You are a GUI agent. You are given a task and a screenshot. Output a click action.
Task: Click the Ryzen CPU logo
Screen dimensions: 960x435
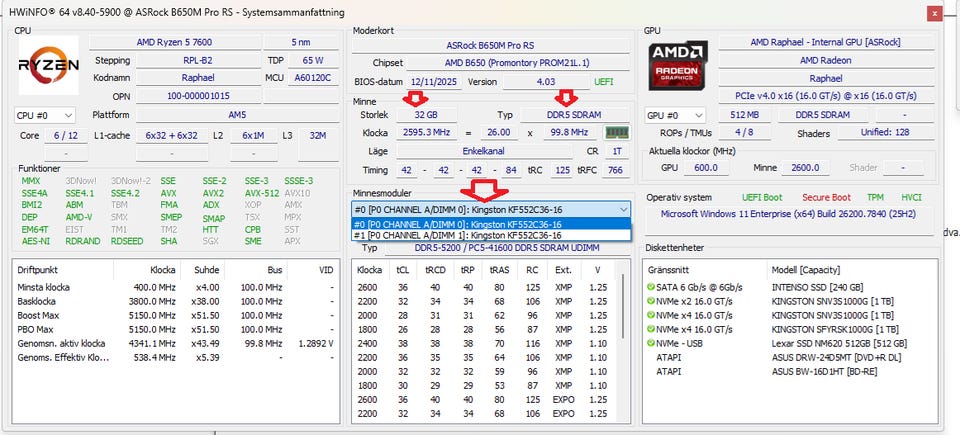pyautogui.click(x=45, y=64)
